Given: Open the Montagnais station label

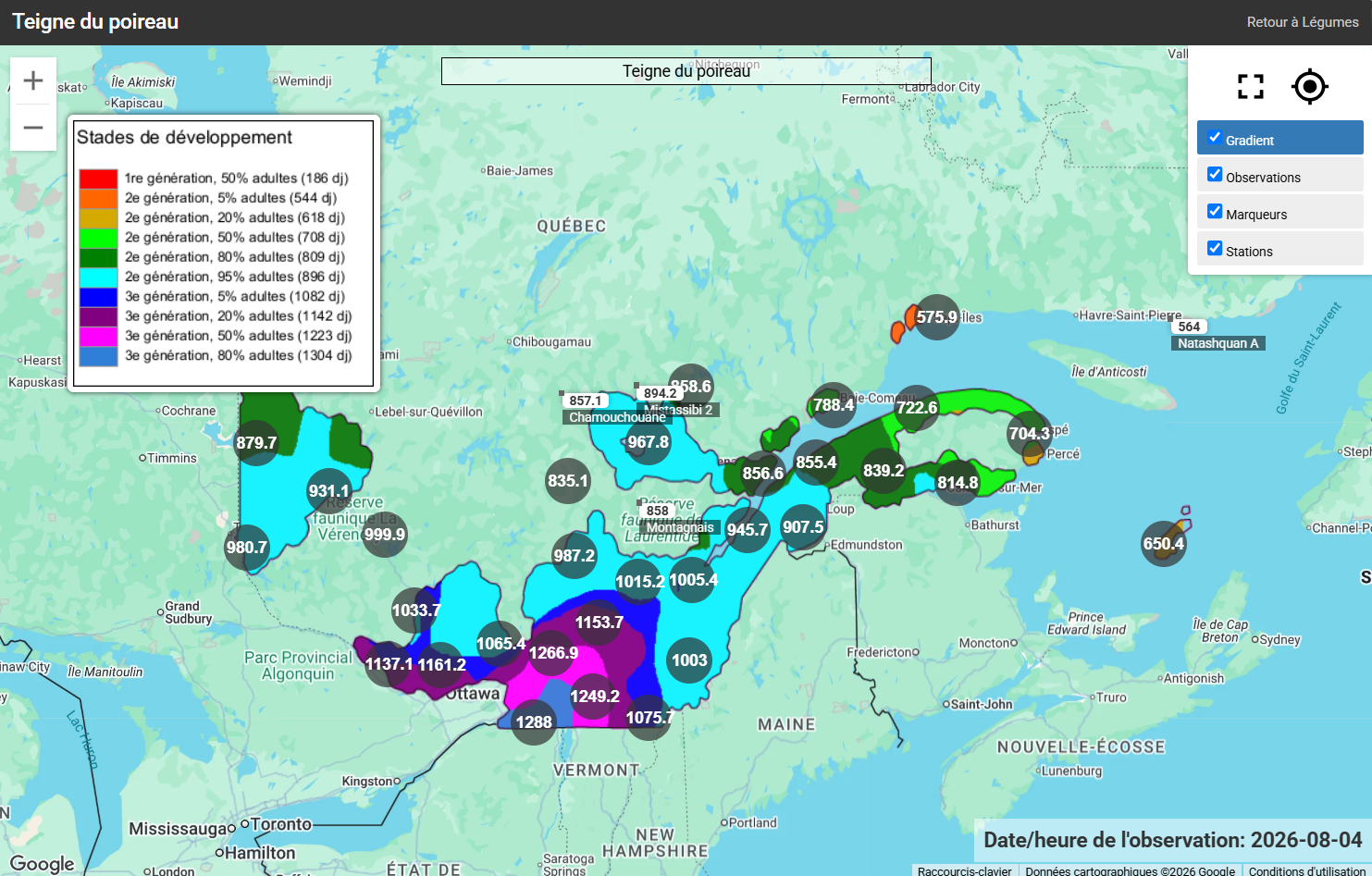Looking at the screenshot, I should pyautogui.click(x=680, y=527).
